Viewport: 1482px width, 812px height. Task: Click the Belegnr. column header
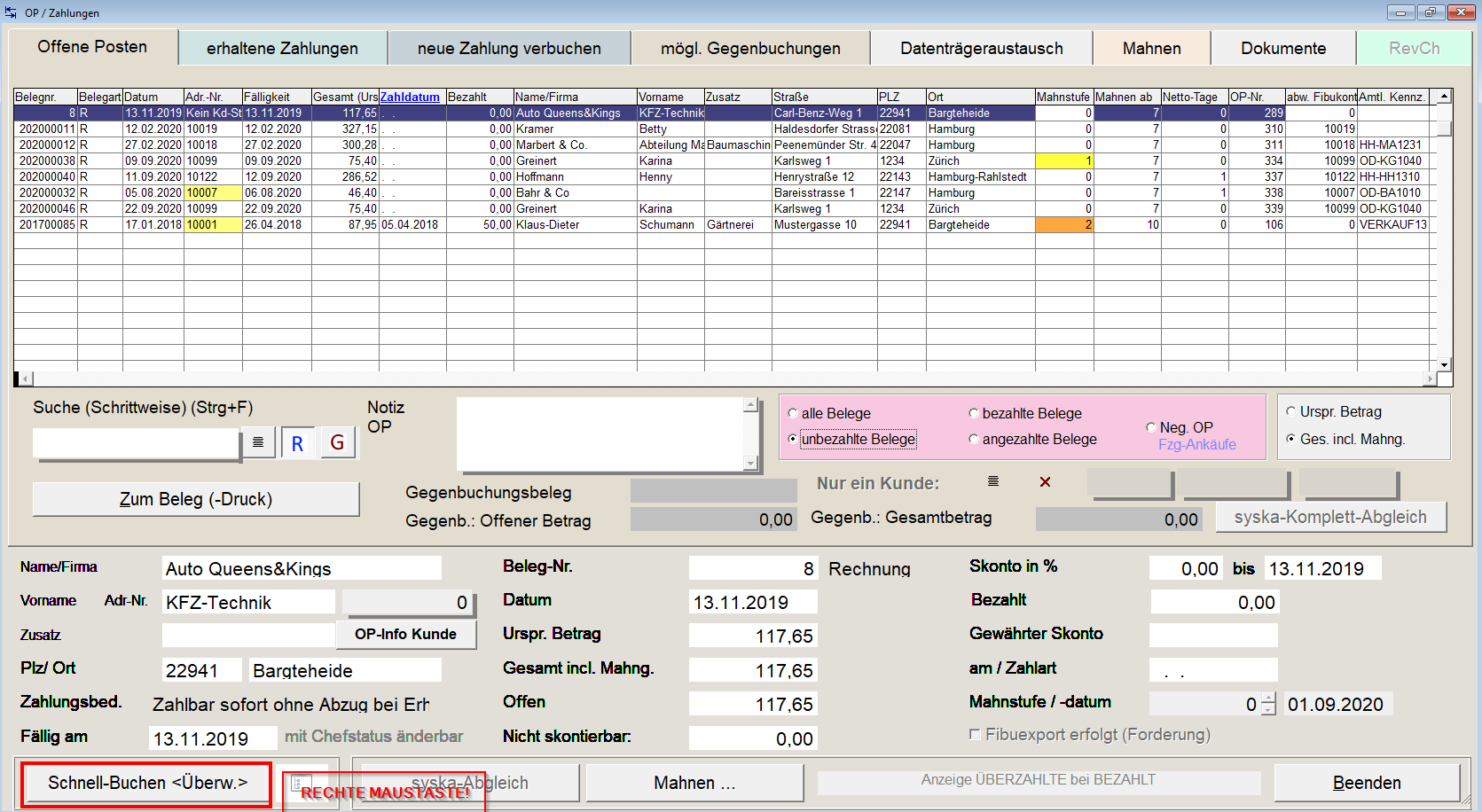pyautogui.click(x=45, y=97)
